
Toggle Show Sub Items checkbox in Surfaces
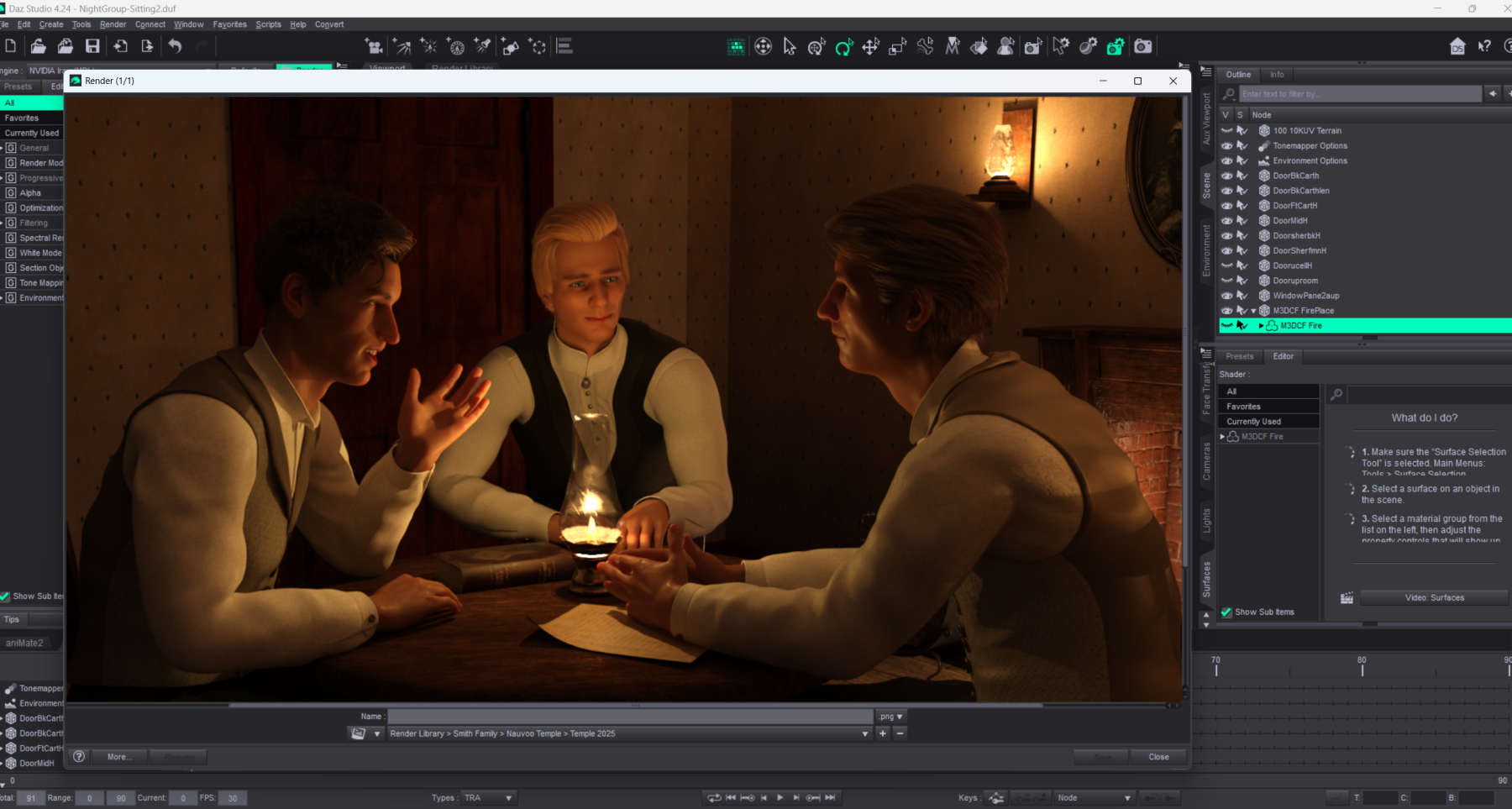[x=1226, y=612]
